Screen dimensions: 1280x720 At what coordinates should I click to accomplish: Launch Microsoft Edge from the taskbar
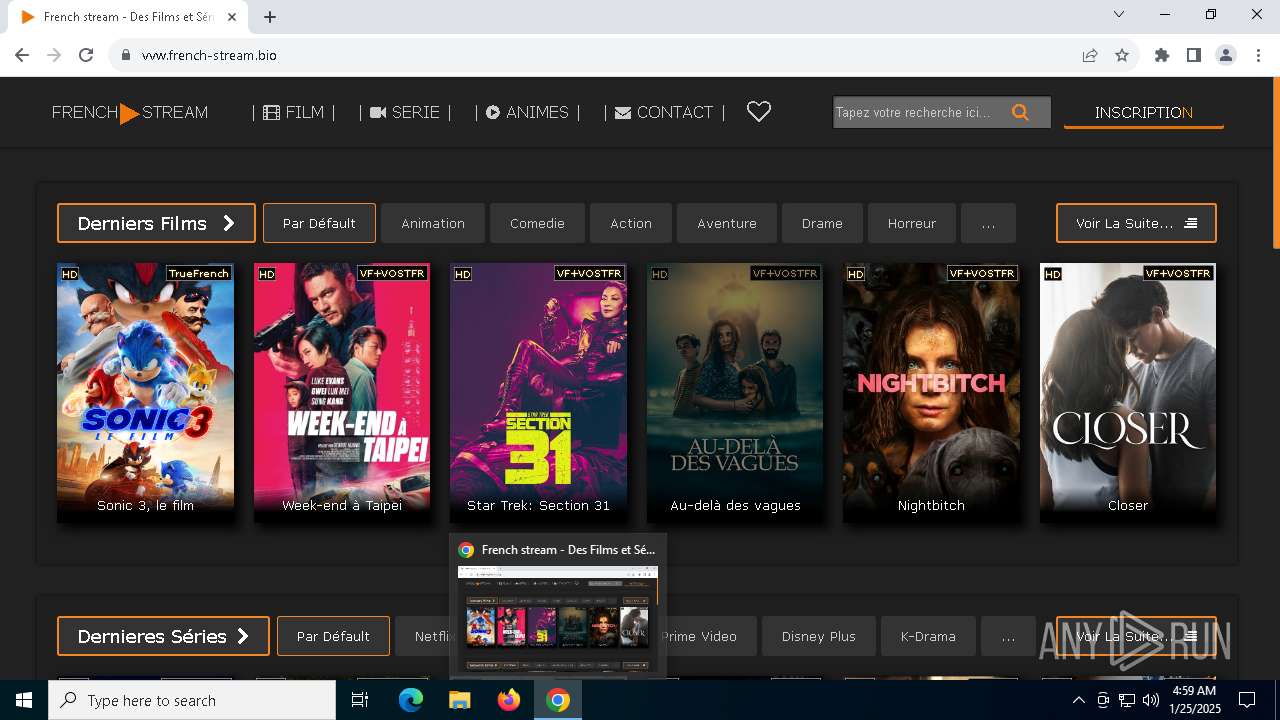pyautogui.click(x=411, y=700)
